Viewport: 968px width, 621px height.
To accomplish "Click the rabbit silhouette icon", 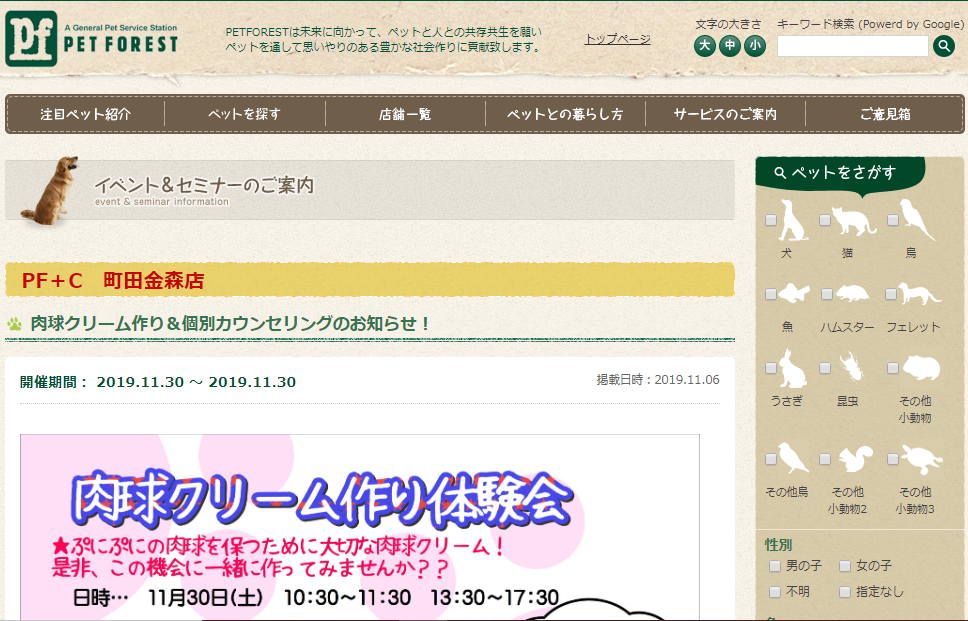I will coord(793,368).
